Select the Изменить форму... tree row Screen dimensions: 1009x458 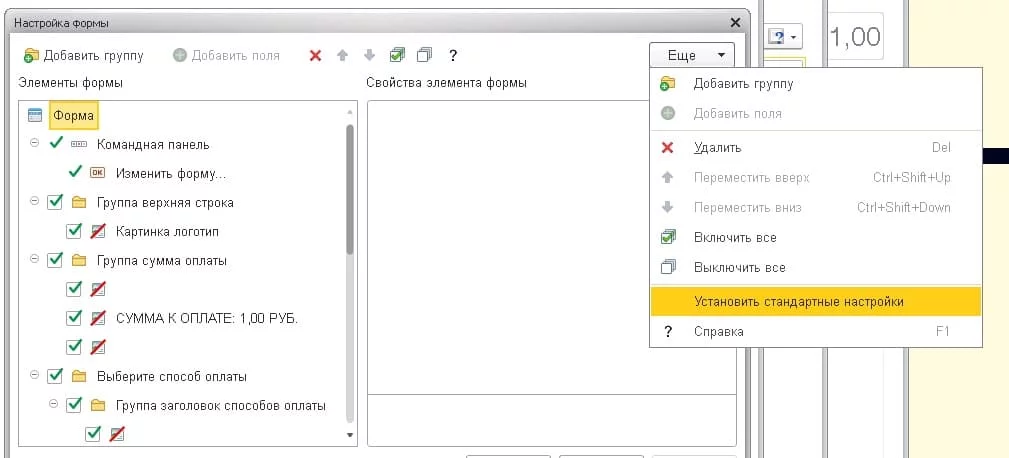click(x=171, y=174)
